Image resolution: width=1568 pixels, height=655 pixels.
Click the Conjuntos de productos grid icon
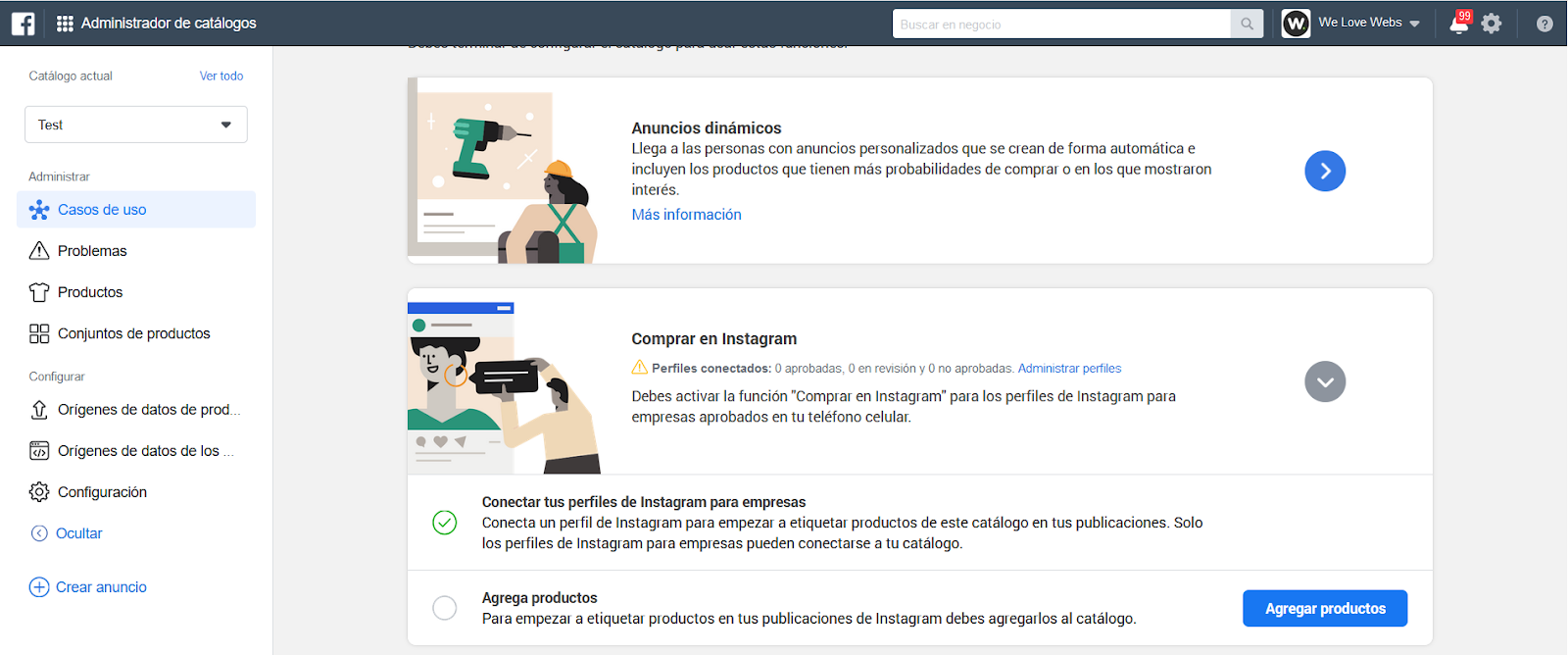pos(39,333)
